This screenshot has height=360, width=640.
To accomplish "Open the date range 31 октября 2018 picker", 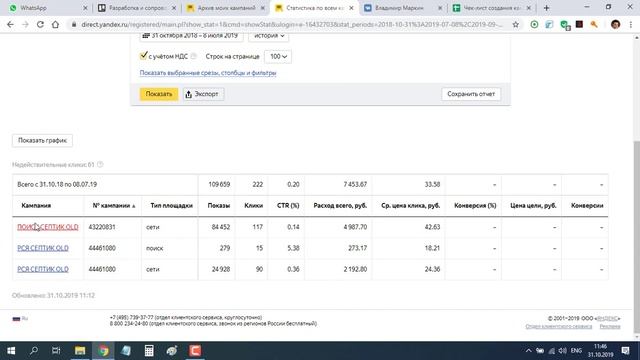I will pyautogui.click(x=191, y=36).
